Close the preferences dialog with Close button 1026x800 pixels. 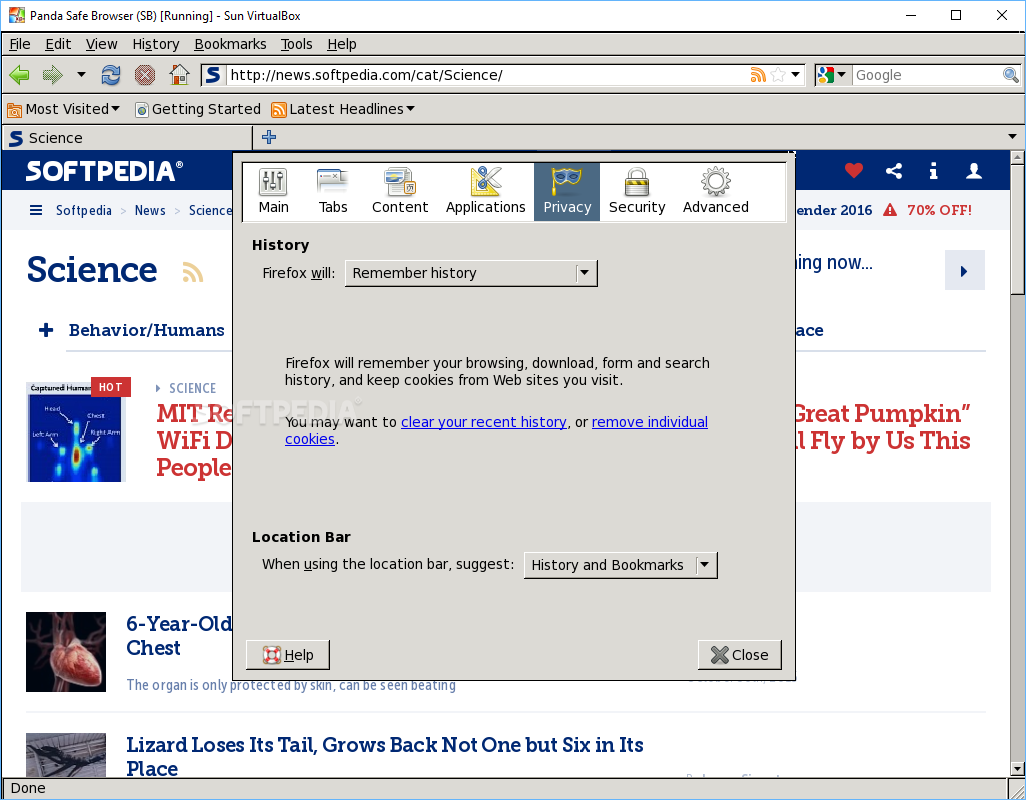click(x=739, y=655)
